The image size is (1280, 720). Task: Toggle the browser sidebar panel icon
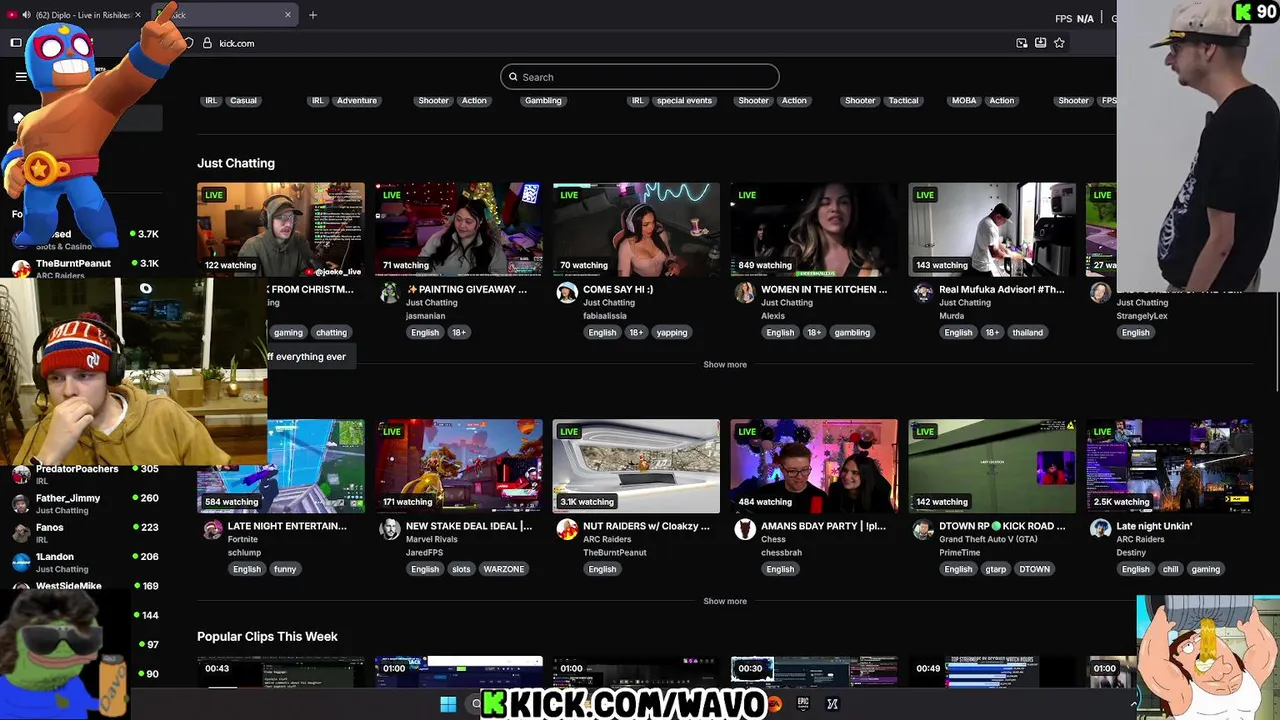(16, 43)
